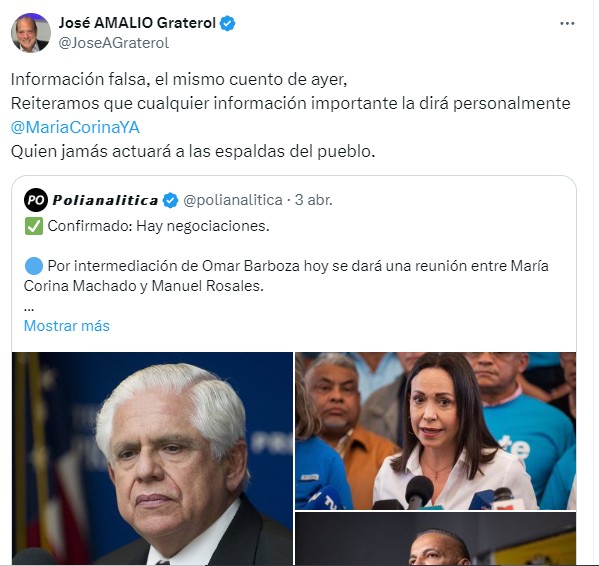The width and height of the screenshot is (599, 566).
Task: Open the @polianalitica handle
Action: coord(233,200)
